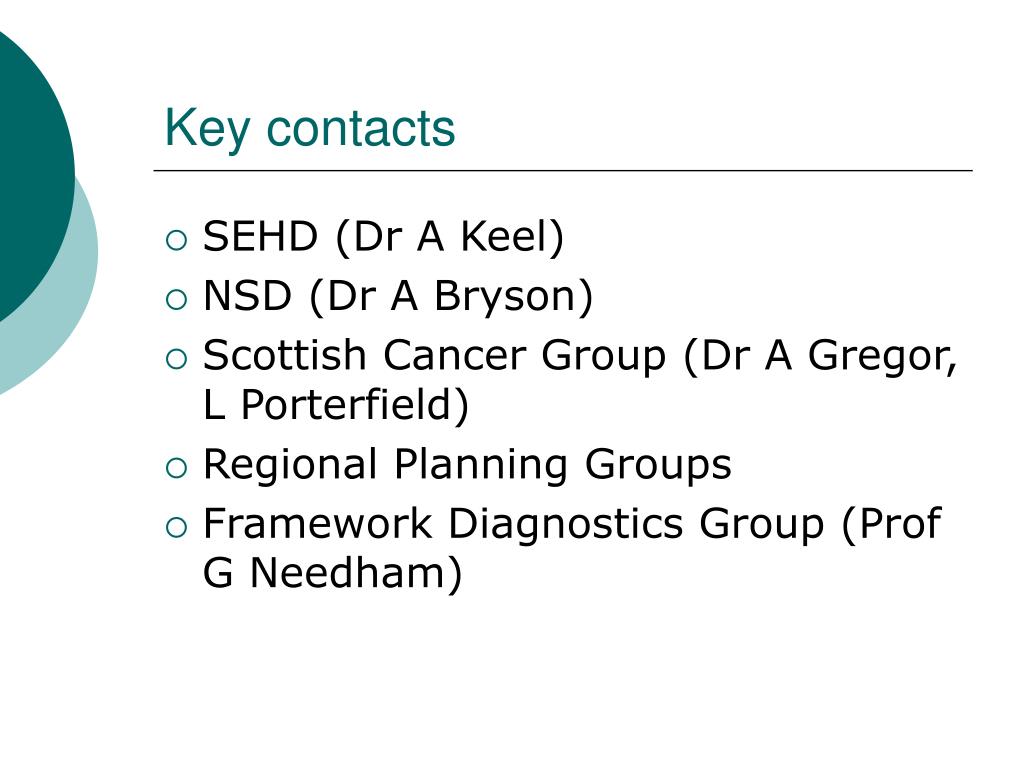Click the G Needham text line

[332, 573]
